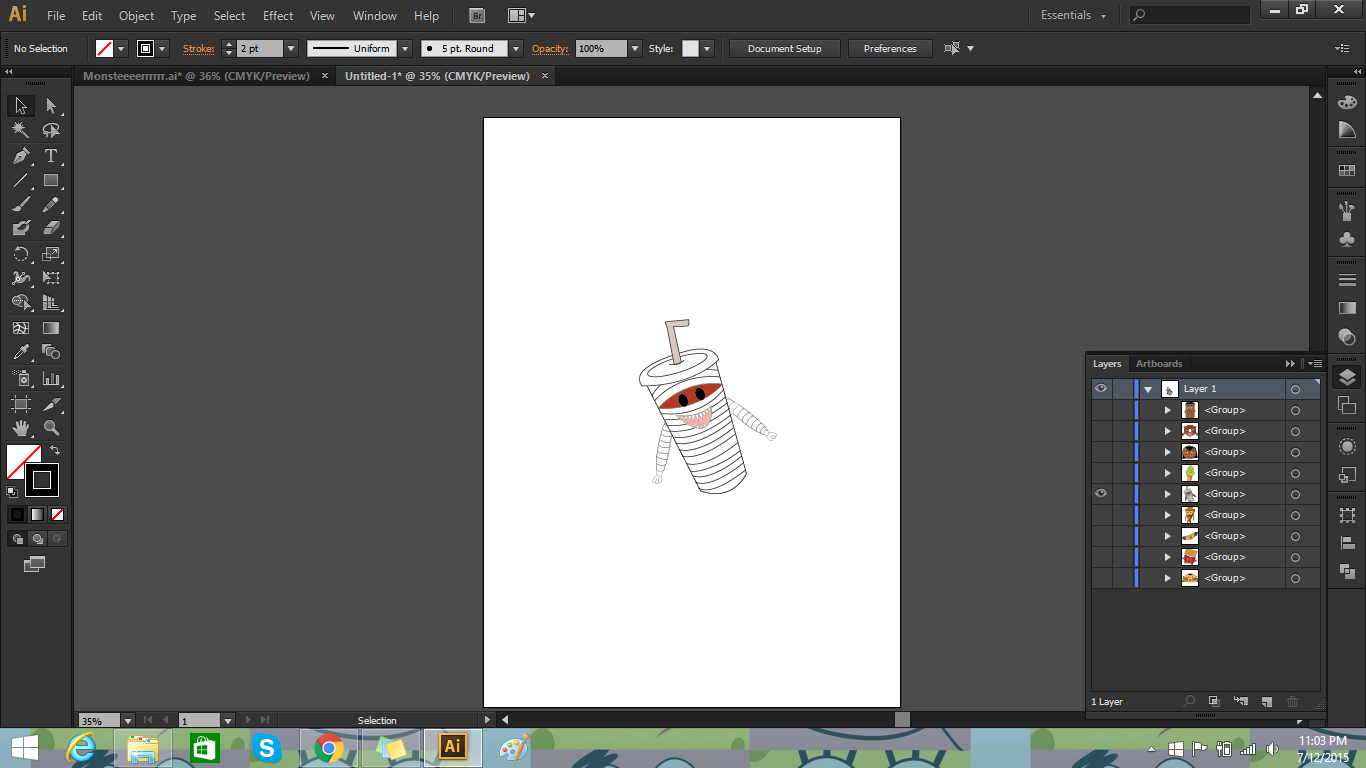Image resolution: width=1366 pixels, height=768 pixels.
Task: Open Google Chrome from the taskbar
Action: pyautogui.click(x=328, y=747)
